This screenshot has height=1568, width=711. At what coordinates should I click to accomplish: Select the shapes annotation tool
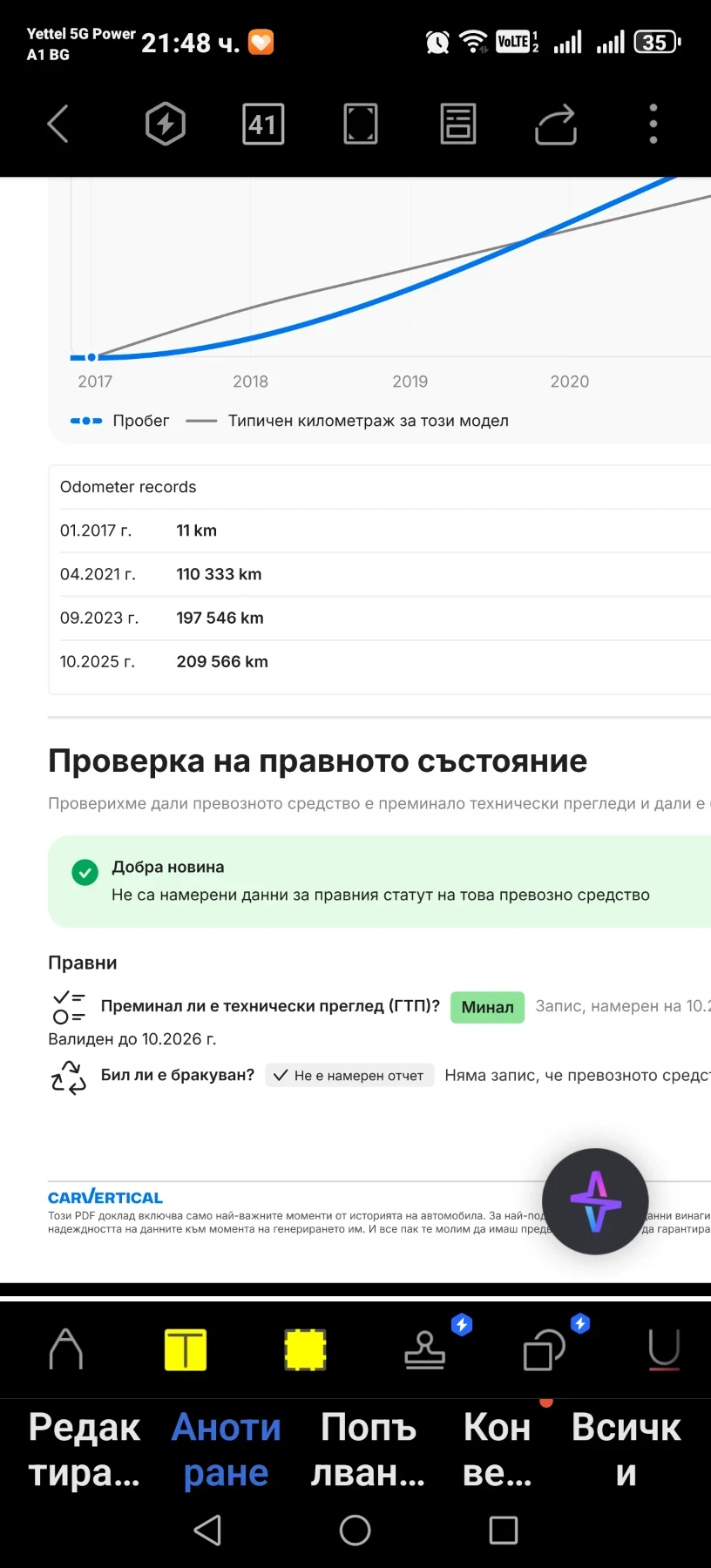click(545, 1349)
